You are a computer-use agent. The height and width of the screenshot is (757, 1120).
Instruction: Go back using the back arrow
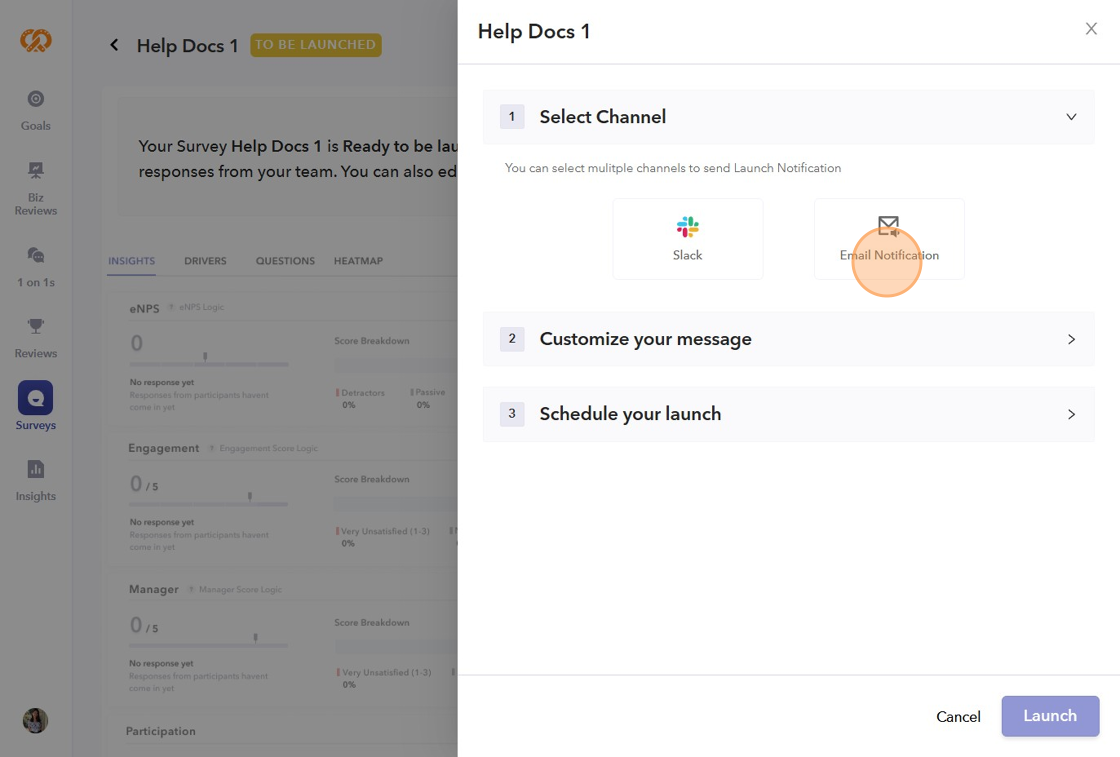(114, 45)
